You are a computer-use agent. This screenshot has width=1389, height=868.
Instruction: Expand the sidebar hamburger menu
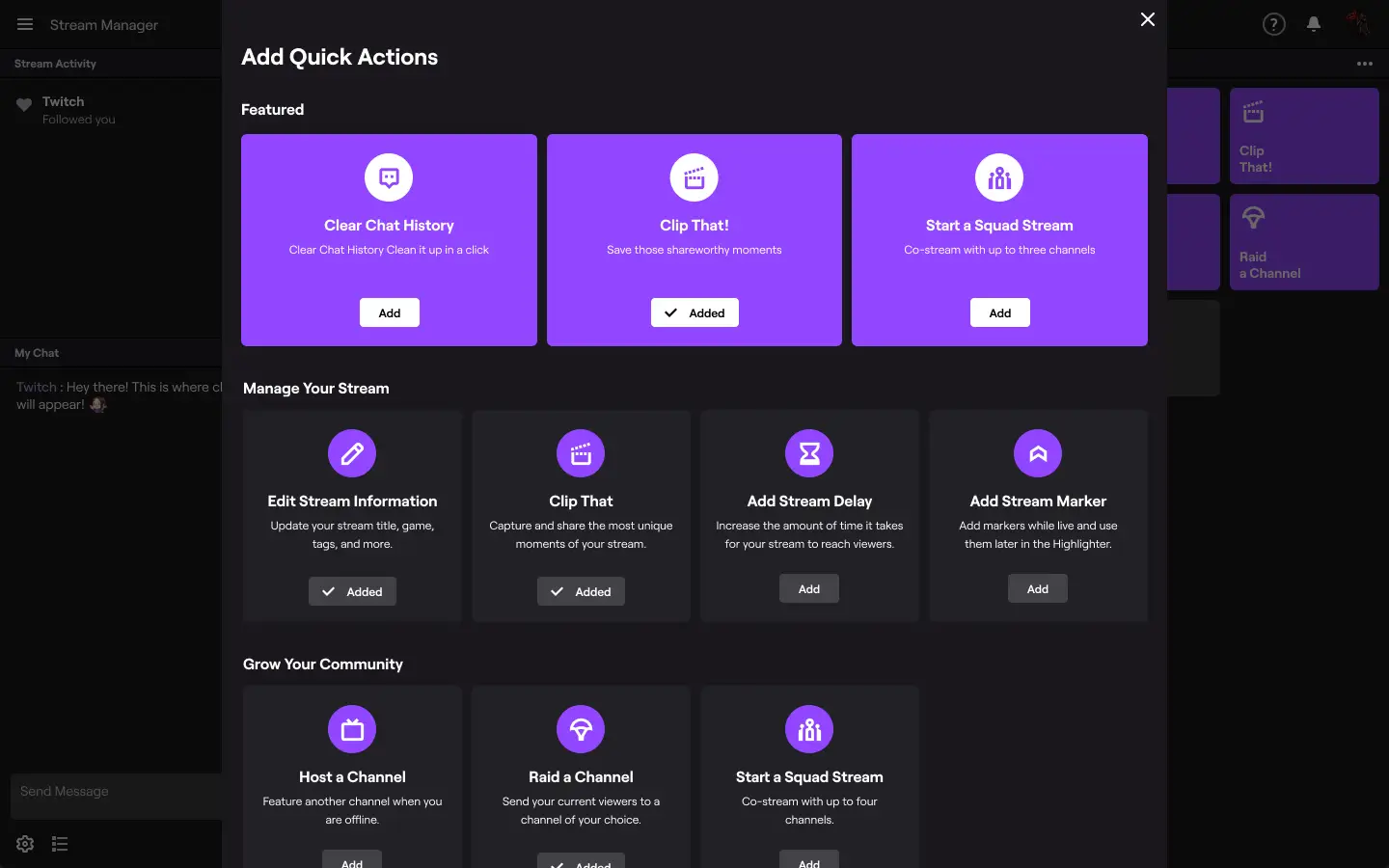click(x=25, y=24)
